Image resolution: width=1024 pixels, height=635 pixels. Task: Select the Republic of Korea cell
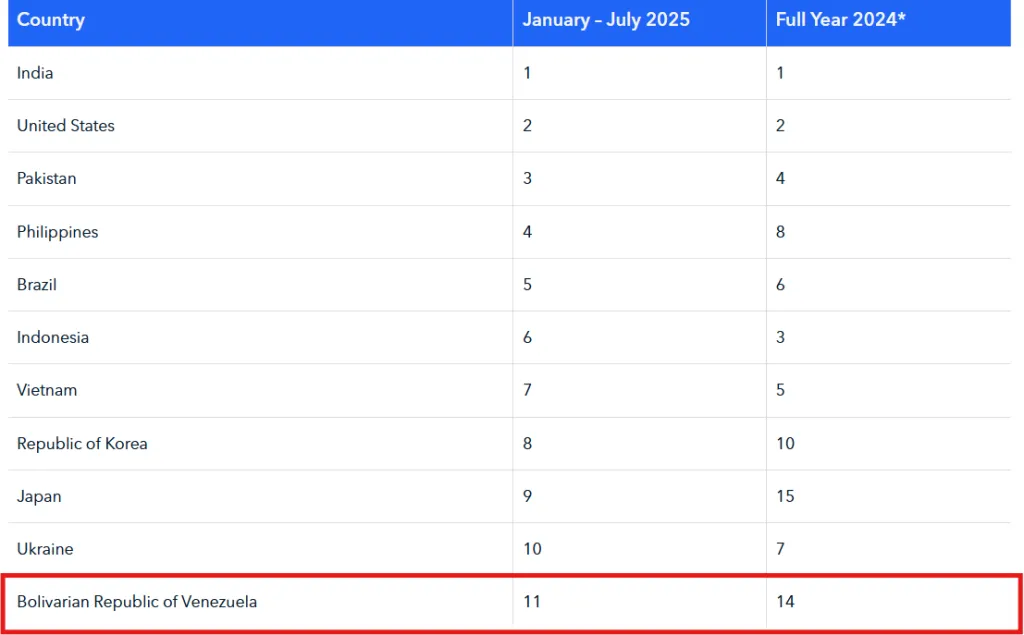[82, 444]
